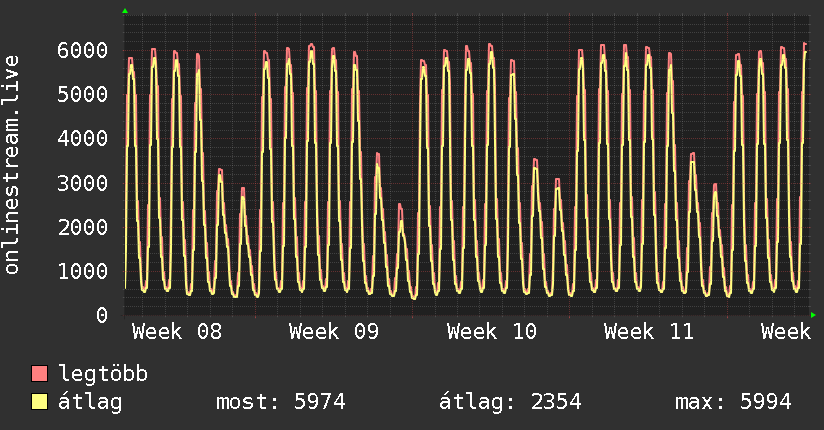
Task: Click the pink legtöbb legend swatch
Action: (39, 373)
